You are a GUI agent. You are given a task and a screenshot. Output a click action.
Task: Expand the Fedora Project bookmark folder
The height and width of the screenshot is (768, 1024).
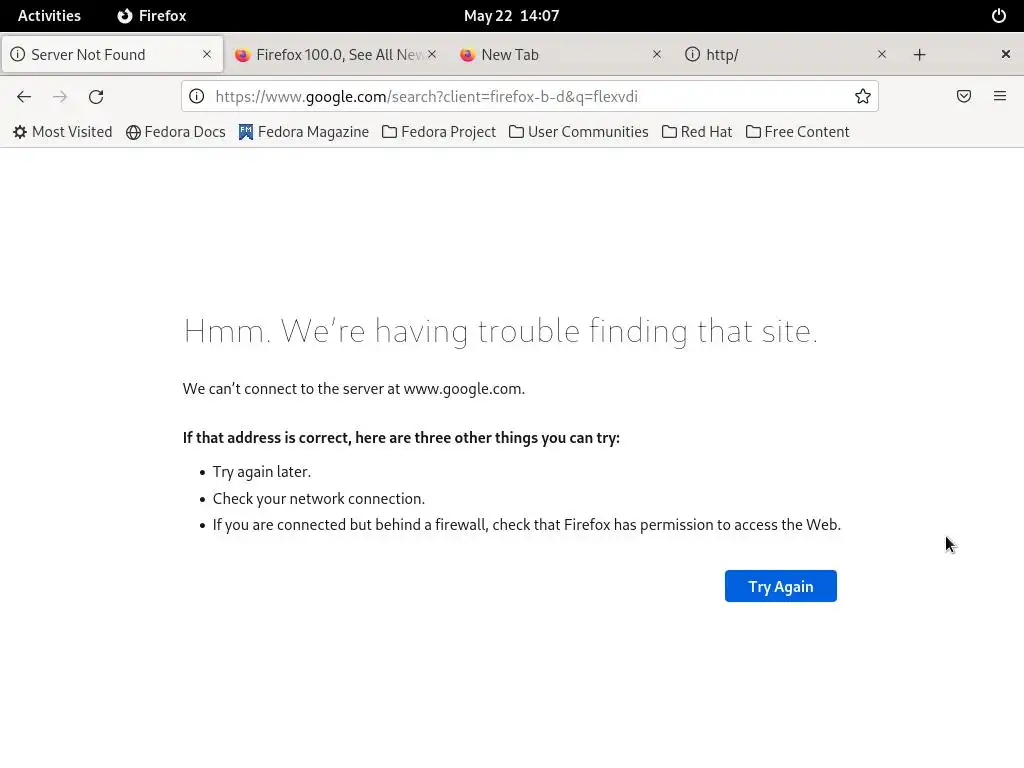coord(439,132)
